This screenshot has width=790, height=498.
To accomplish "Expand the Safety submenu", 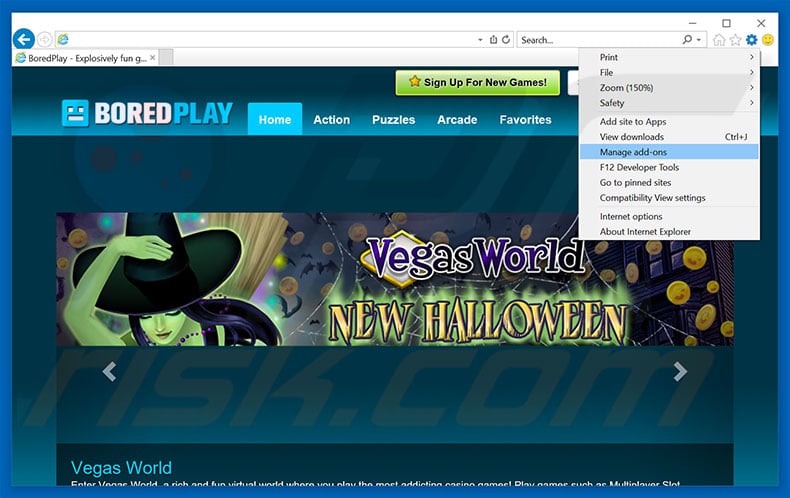I will point(669,102).
